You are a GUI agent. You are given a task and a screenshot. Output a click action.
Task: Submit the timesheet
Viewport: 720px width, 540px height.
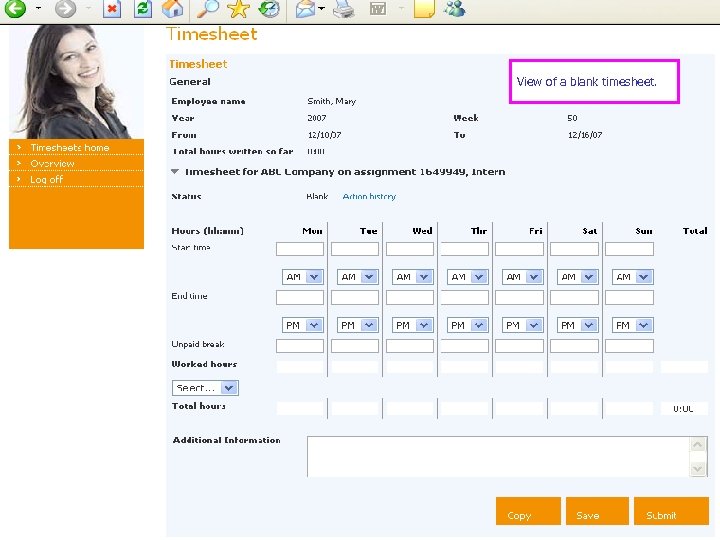pyautogui.click(x=671, y=511)
